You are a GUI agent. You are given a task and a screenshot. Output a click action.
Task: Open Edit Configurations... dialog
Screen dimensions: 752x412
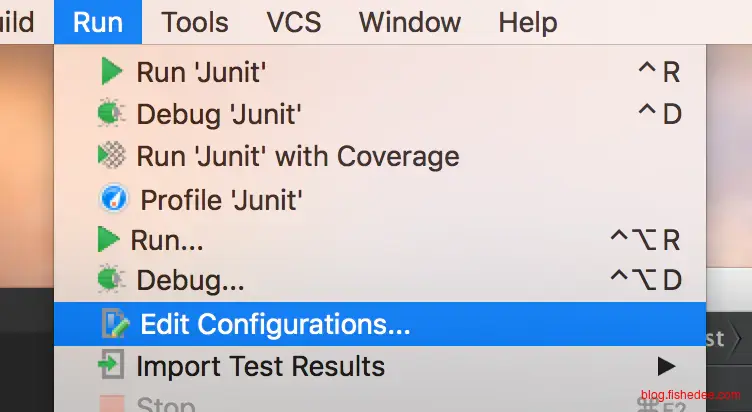coord(275,324)
